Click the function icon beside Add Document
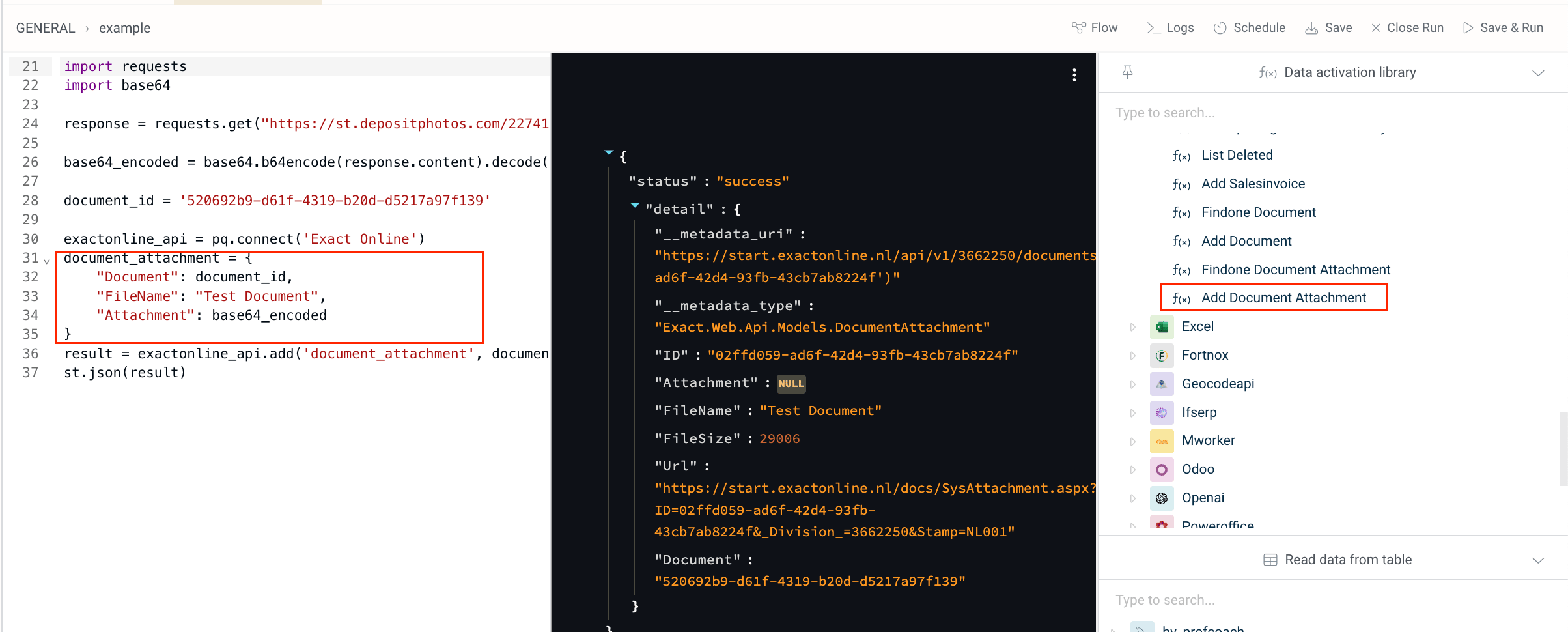Screen dimensions: 1568x632 point(1181,242)
